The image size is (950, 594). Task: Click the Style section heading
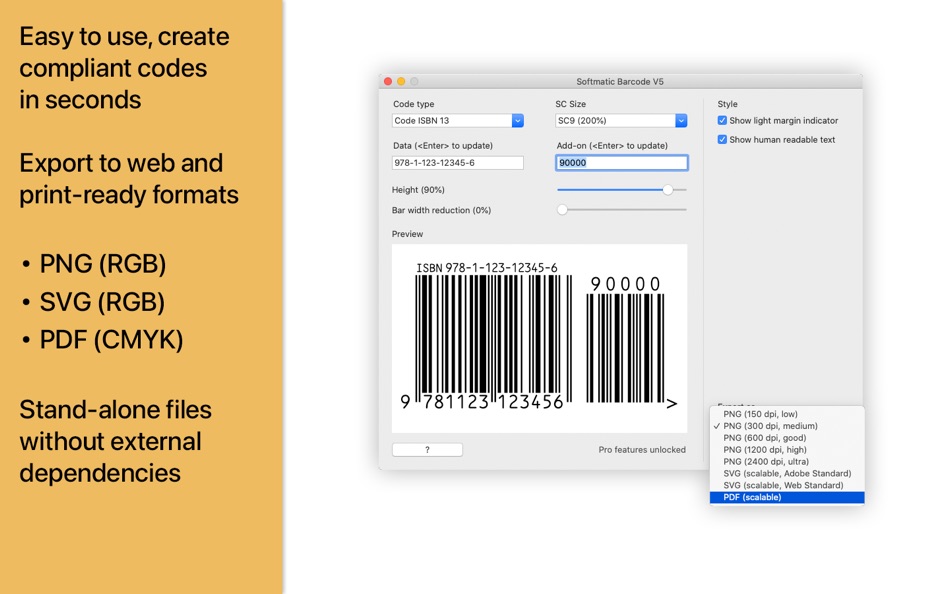[x=728, y=104]
